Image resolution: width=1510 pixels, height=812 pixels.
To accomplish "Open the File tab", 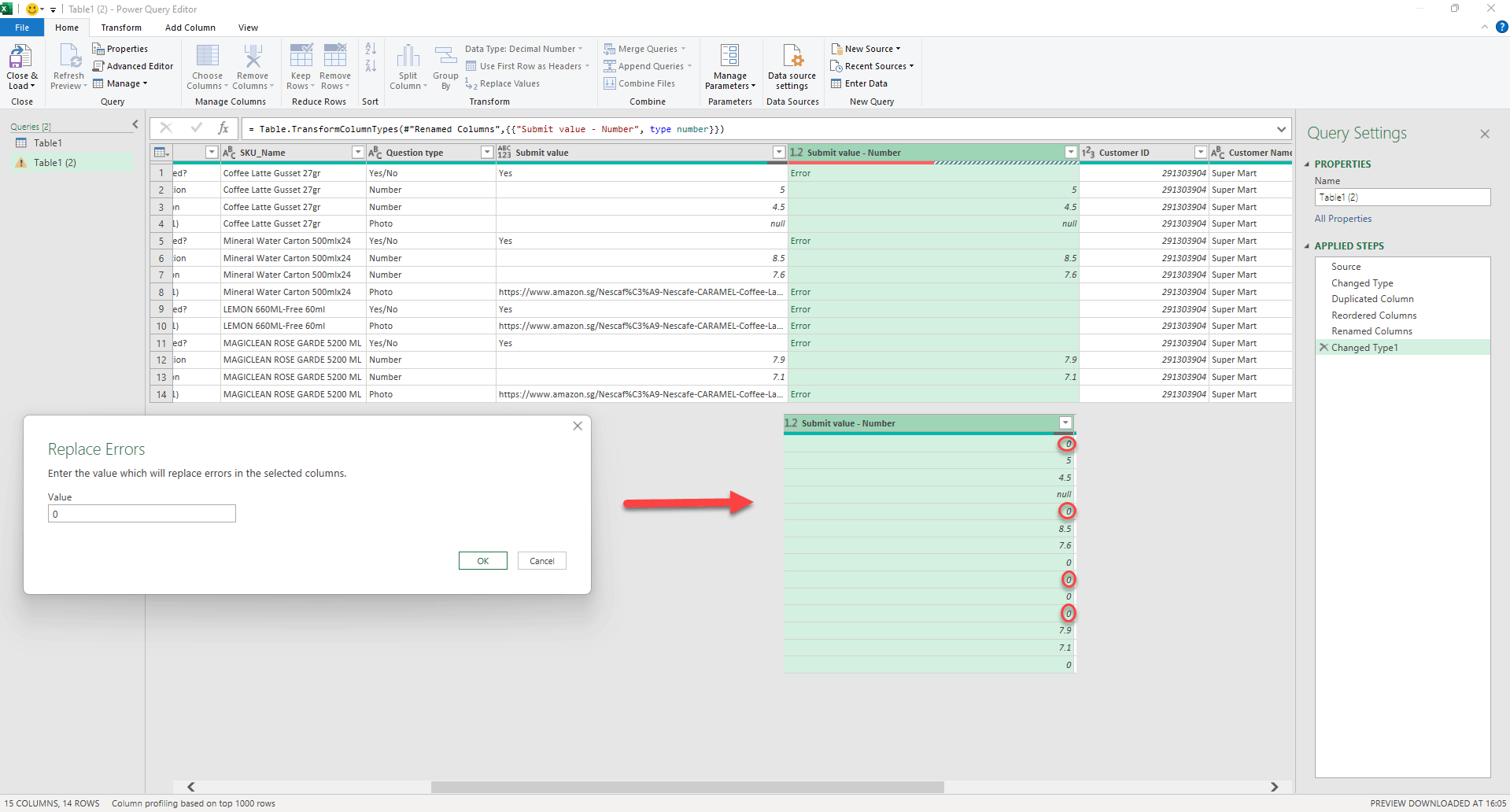I will coord(22,28).
